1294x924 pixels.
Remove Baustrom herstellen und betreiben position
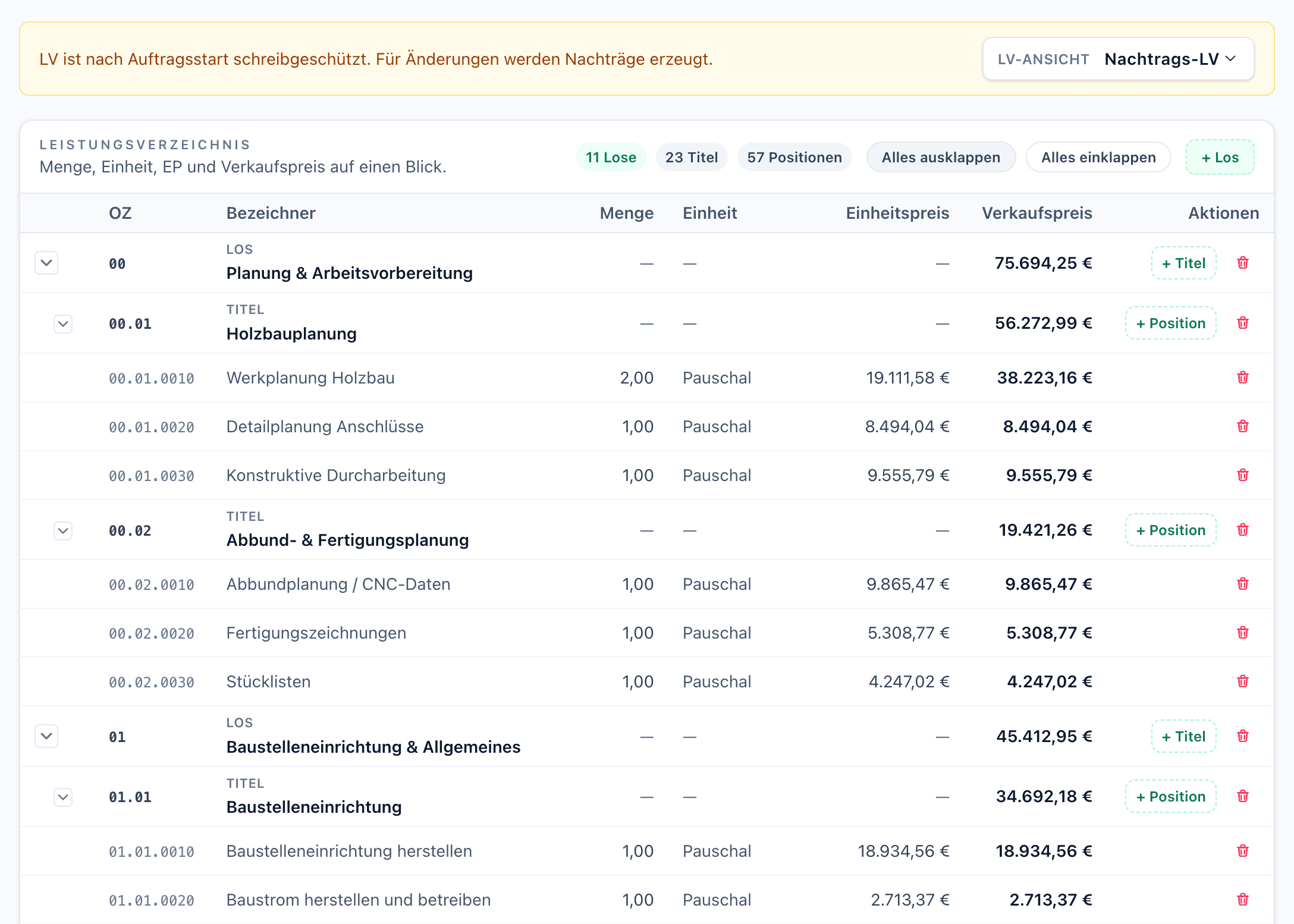tap(1242, 900)
